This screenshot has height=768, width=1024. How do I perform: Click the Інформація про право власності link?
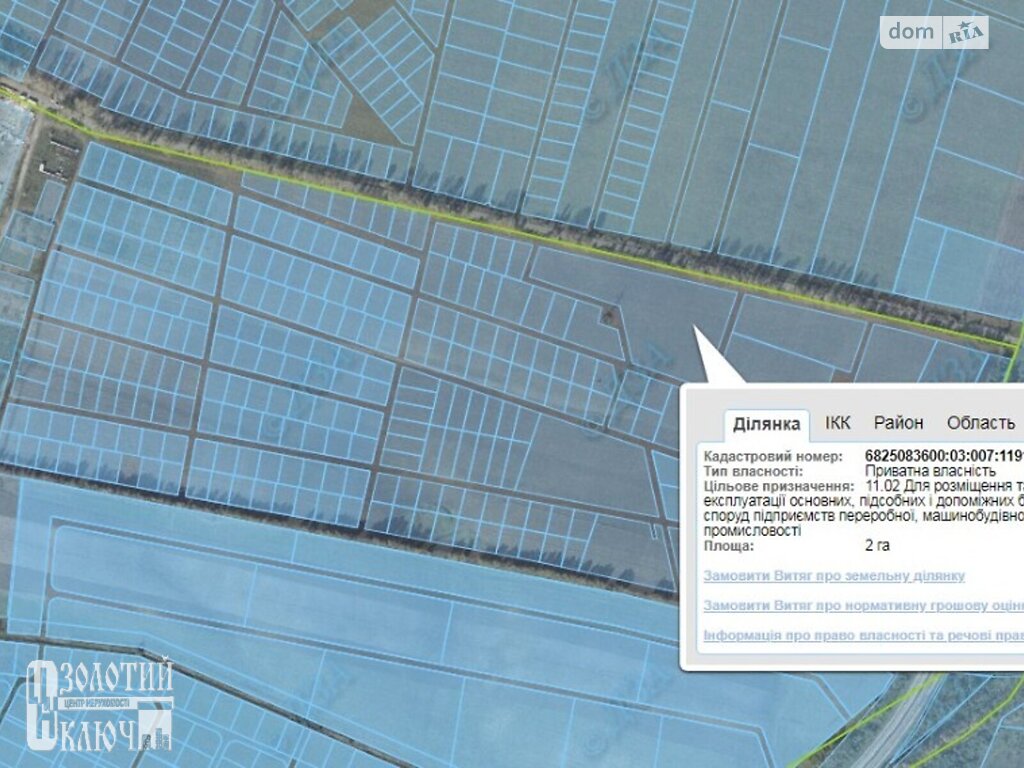pyautogui.click(x=862, y=635)
